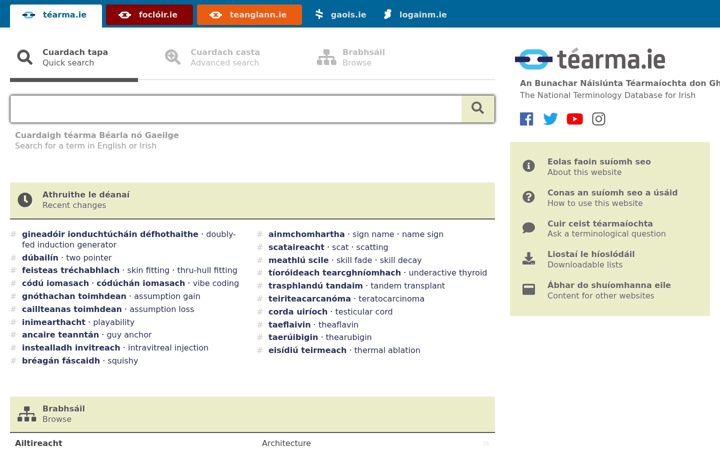This screenshot has height=450, width=720.
Task: Open term meathlú scile
Action: 298,260
